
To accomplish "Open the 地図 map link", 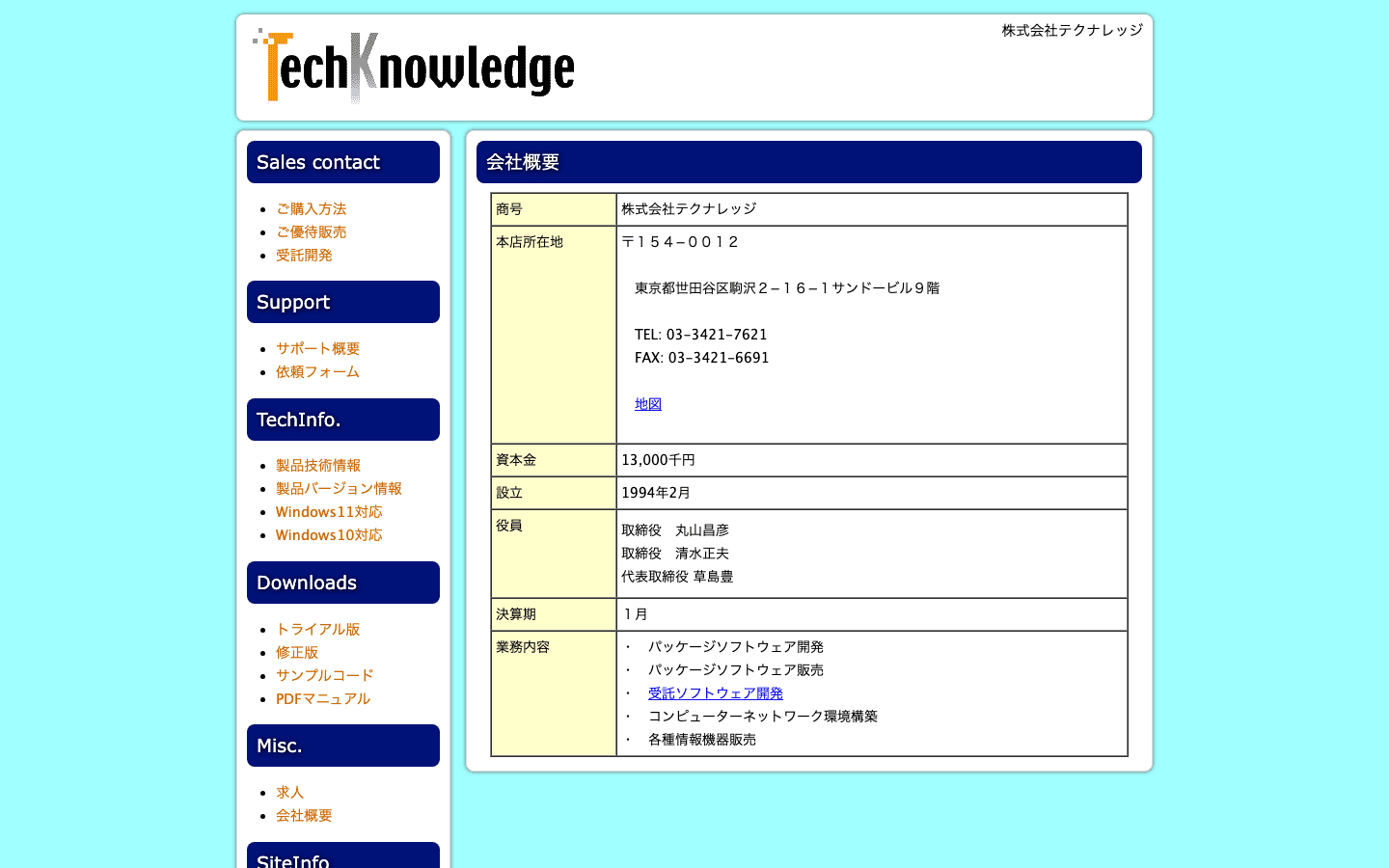I will point(648,404).
